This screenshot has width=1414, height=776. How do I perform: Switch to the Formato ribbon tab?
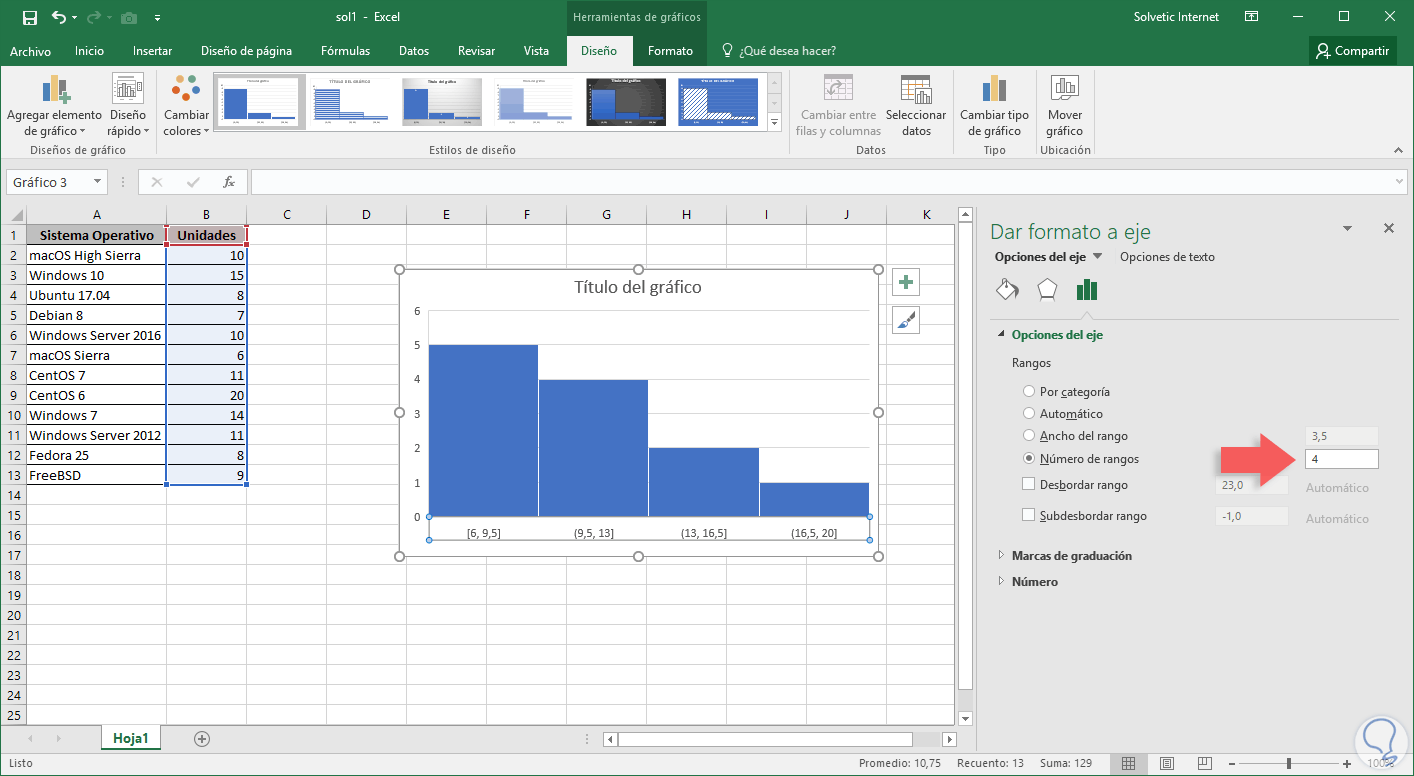click(670, 51)
